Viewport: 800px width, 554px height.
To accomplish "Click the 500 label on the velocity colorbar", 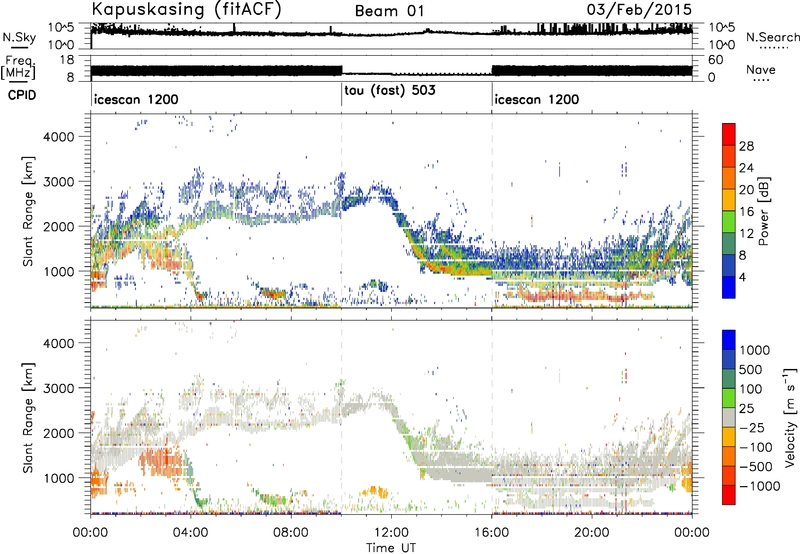I will (x=750, y=370).
